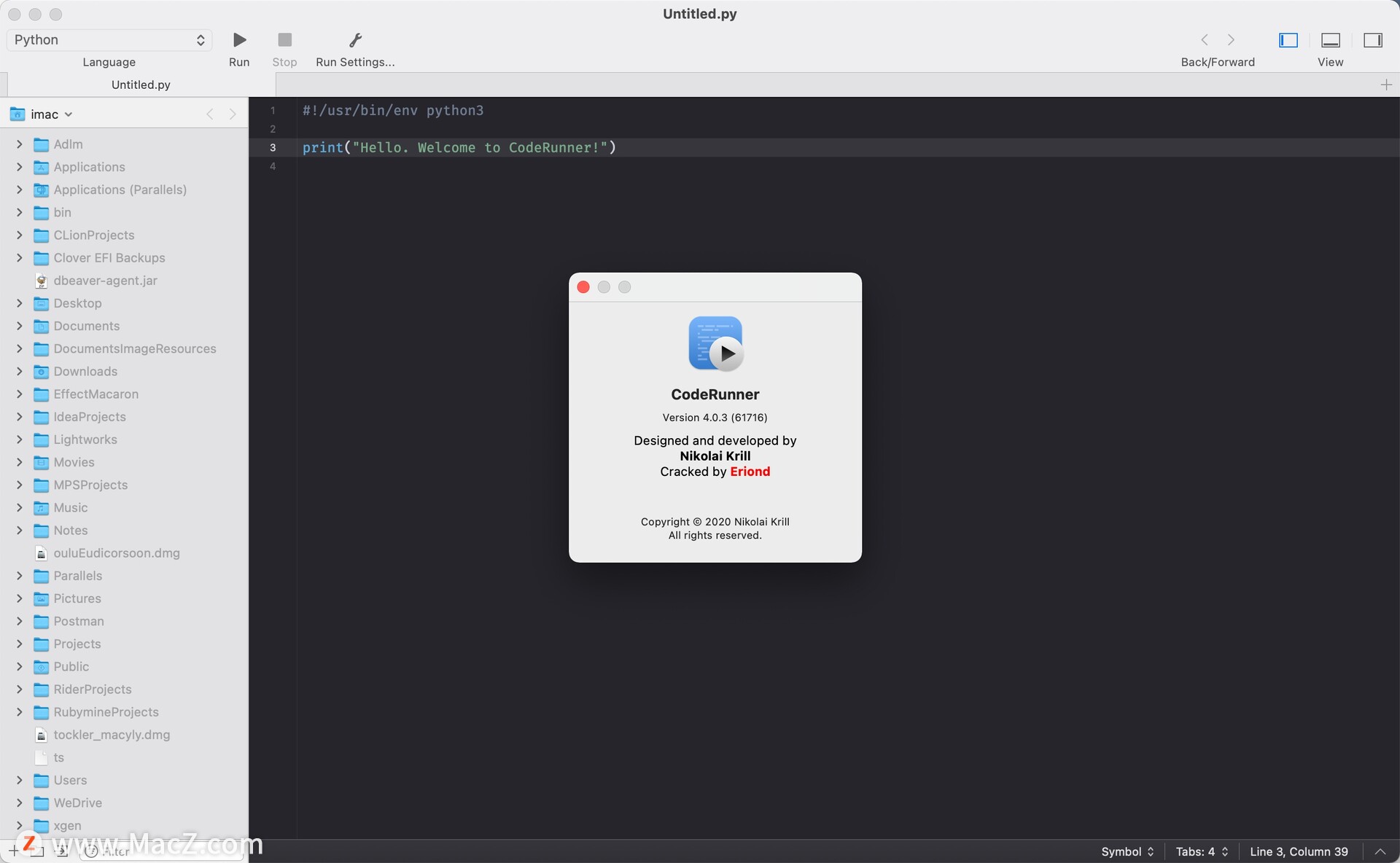The image size is (1400, 863).
Task: Click the CodeRunner app icon in About dialog
Action: click(715, 343)
